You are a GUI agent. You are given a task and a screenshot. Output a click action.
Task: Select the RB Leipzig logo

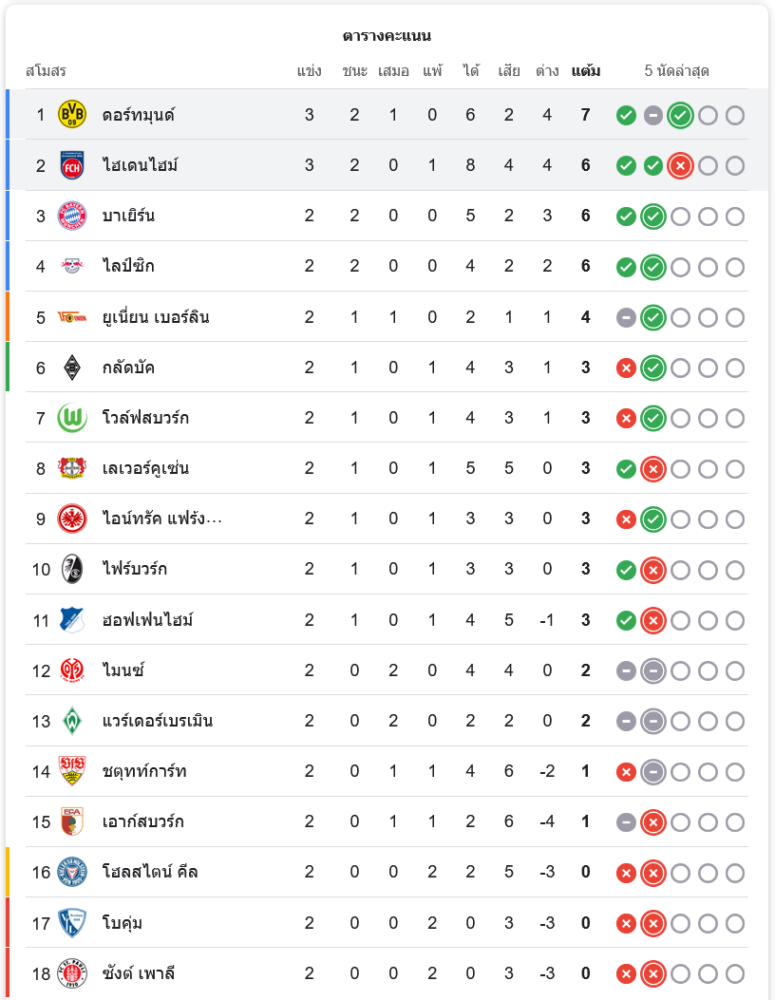[x=72, y=266]
